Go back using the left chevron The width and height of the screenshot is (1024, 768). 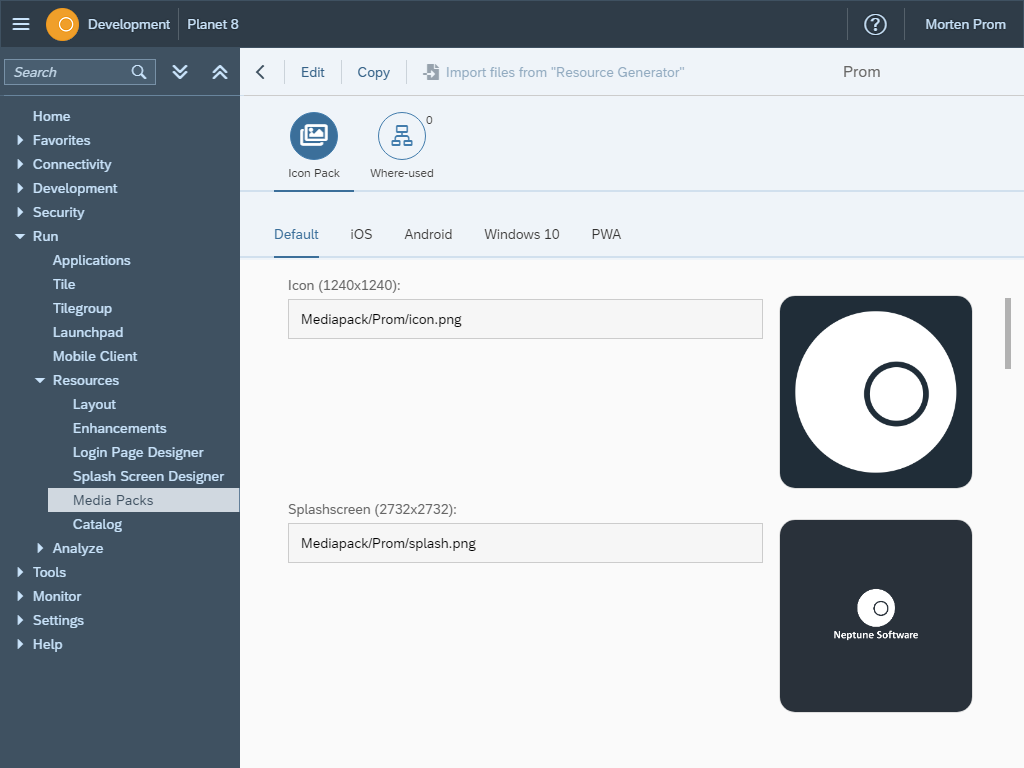(x=261, y=72)
